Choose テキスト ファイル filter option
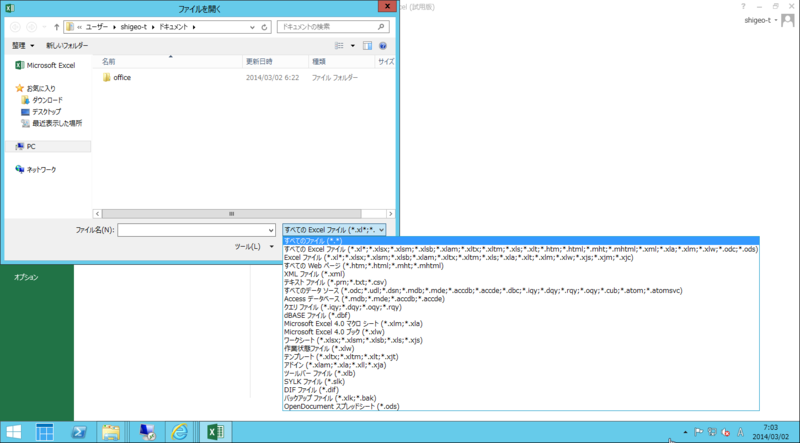The image size is (800, 443). point(521,282)
